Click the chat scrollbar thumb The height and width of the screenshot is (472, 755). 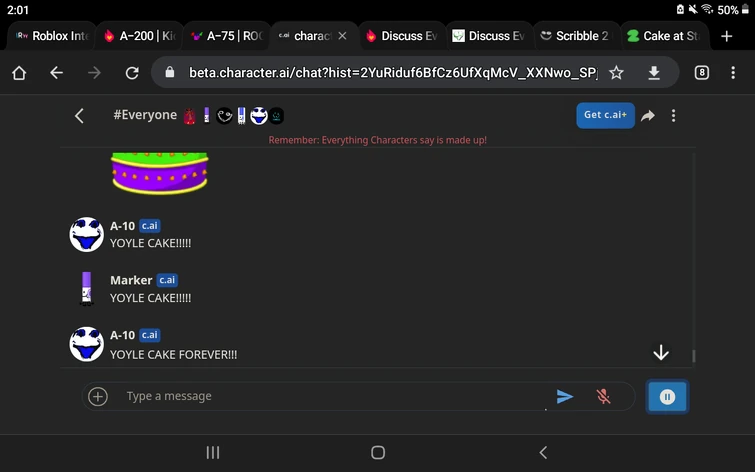point(693,356)
